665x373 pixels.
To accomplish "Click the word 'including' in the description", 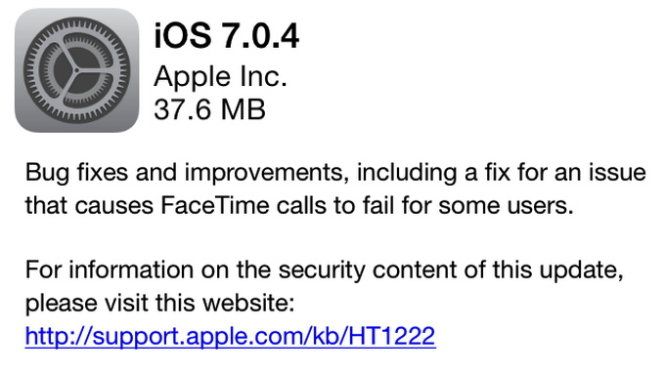I will click(x=407, y=174).
